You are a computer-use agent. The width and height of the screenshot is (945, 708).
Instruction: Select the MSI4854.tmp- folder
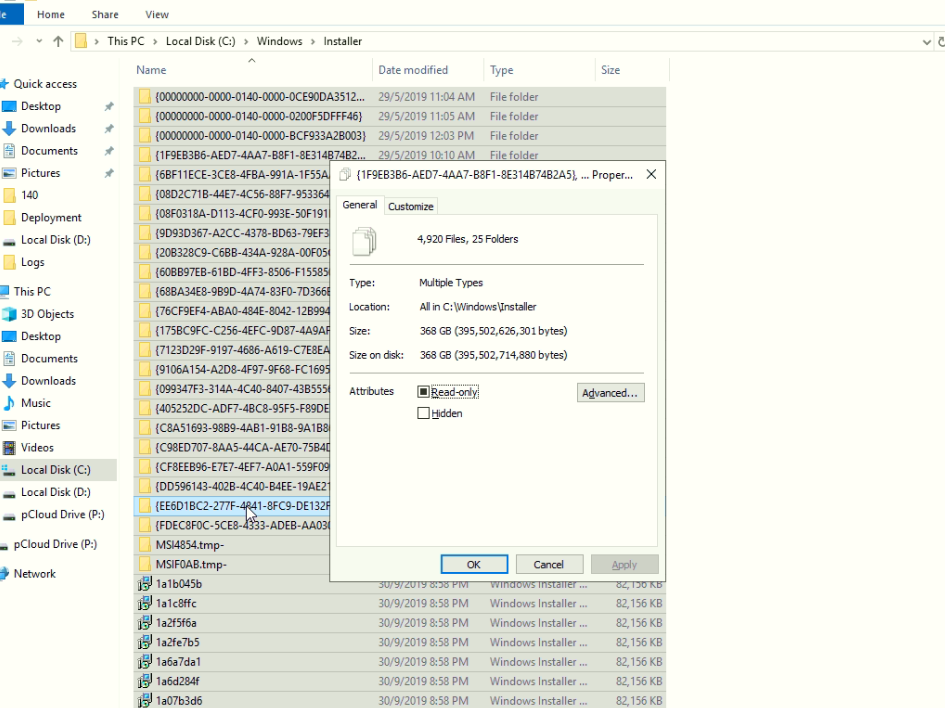189,545
